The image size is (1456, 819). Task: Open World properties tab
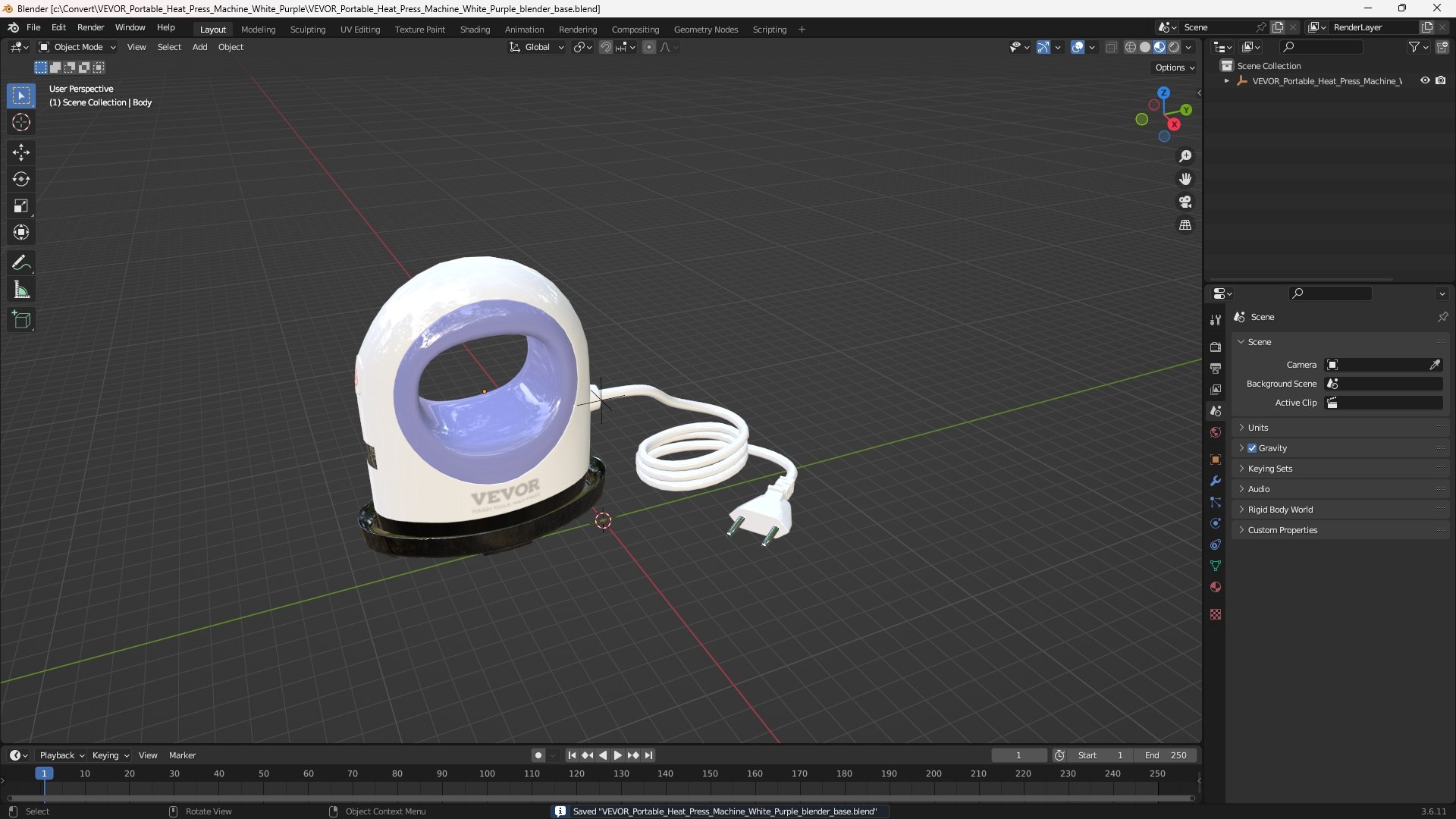tap(1216, 432)
